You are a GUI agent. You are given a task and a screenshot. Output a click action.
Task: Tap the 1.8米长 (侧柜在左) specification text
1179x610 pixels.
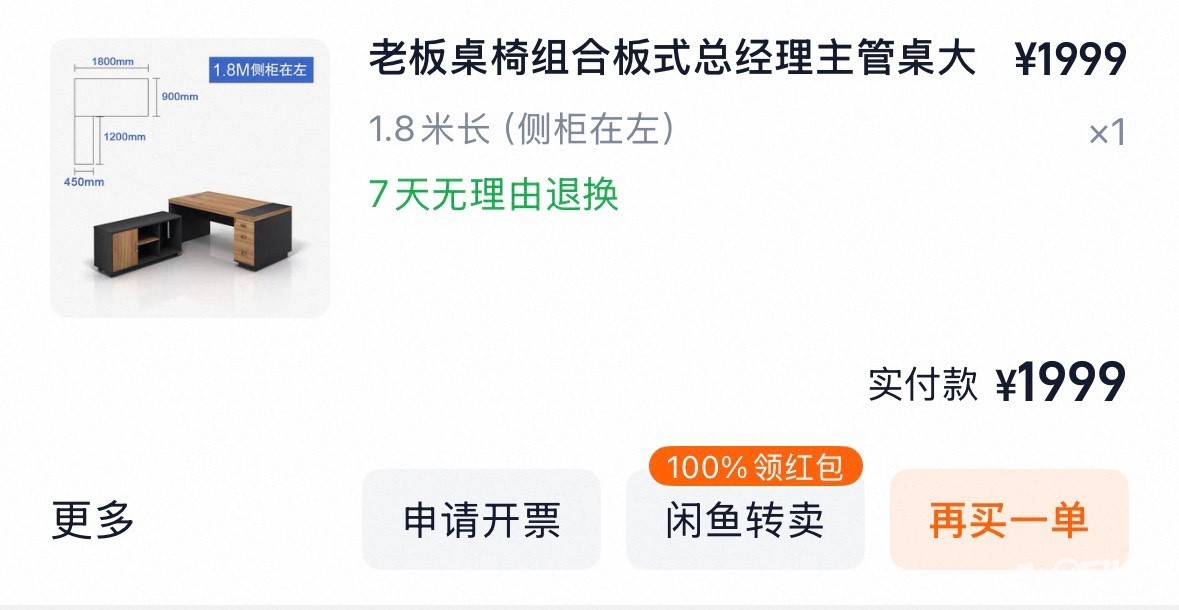pyautogui.click(x=521, y=130)
